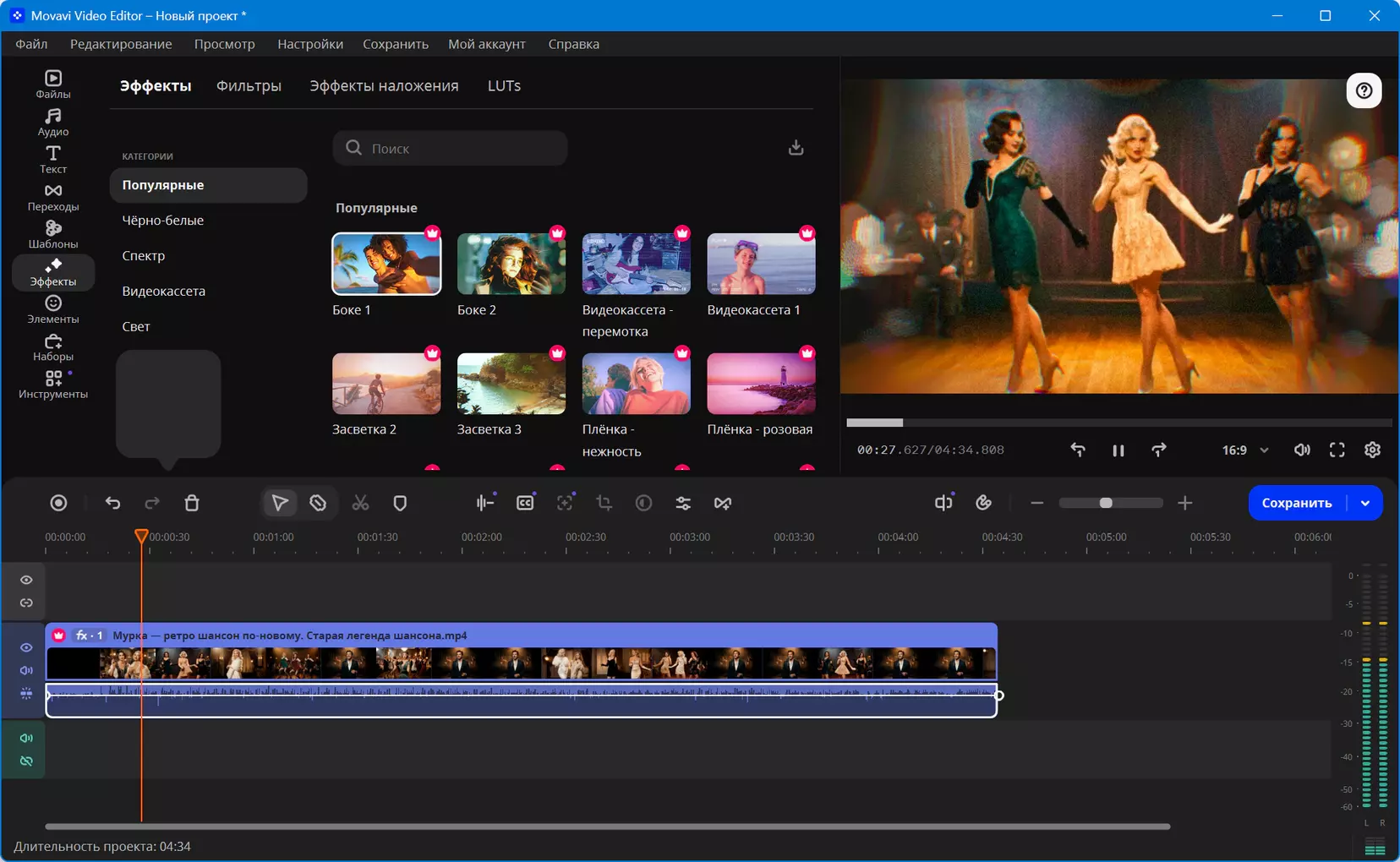Open the Tools (Инструменты) panel
1400x862 pixels.
(x=52, y=385)
